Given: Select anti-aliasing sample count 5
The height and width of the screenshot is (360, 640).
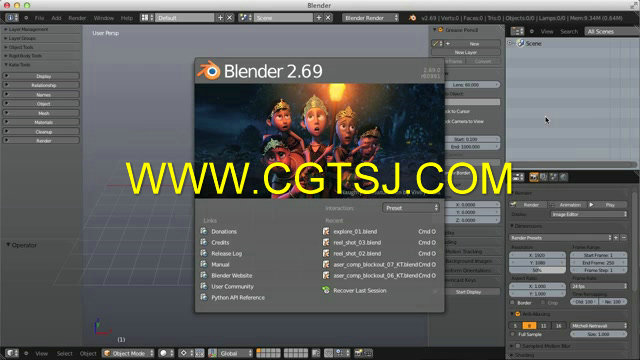Looking at the screenshot, I should click(515, 325).
